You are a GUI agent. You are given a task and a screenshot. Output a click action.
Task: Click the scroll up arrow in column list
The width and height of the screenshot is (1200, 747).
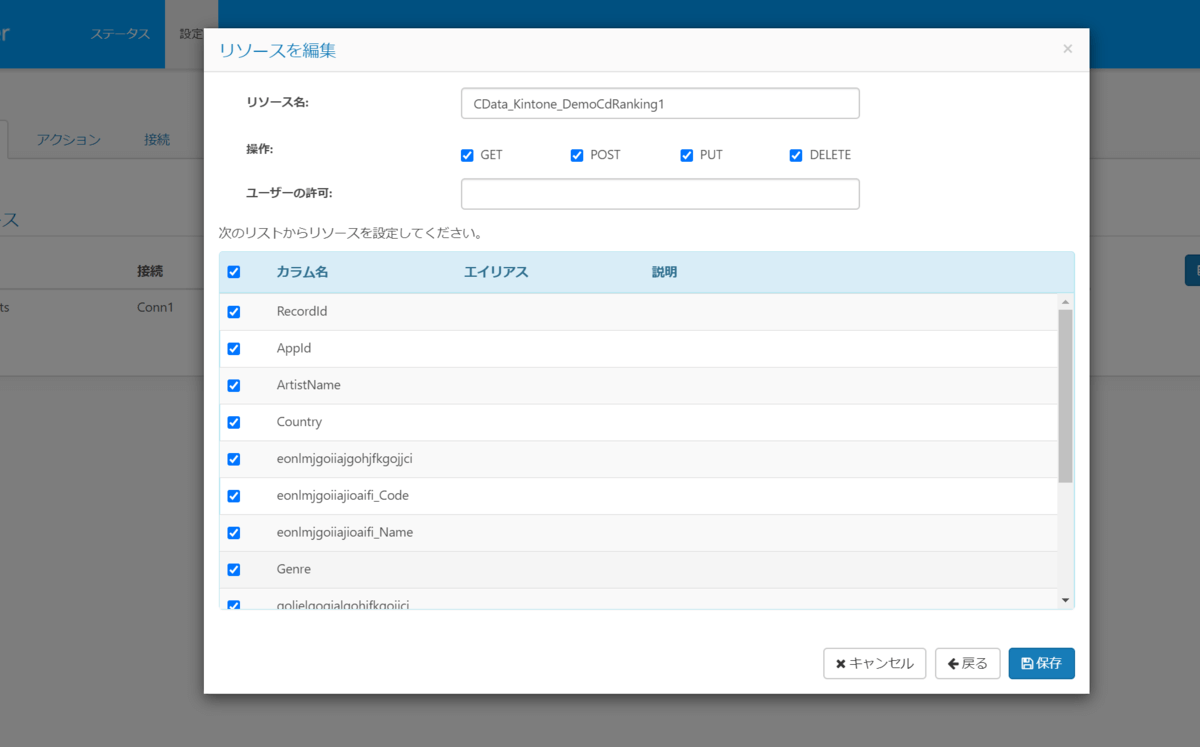1065,302
